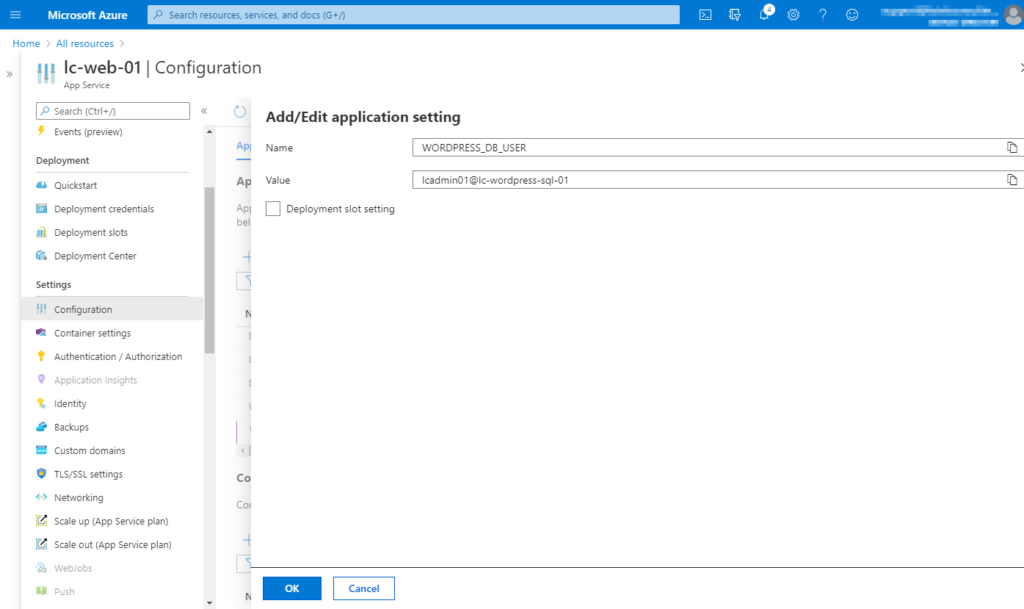Open Events (preview) in the sidebar

[x=88, y=132]
